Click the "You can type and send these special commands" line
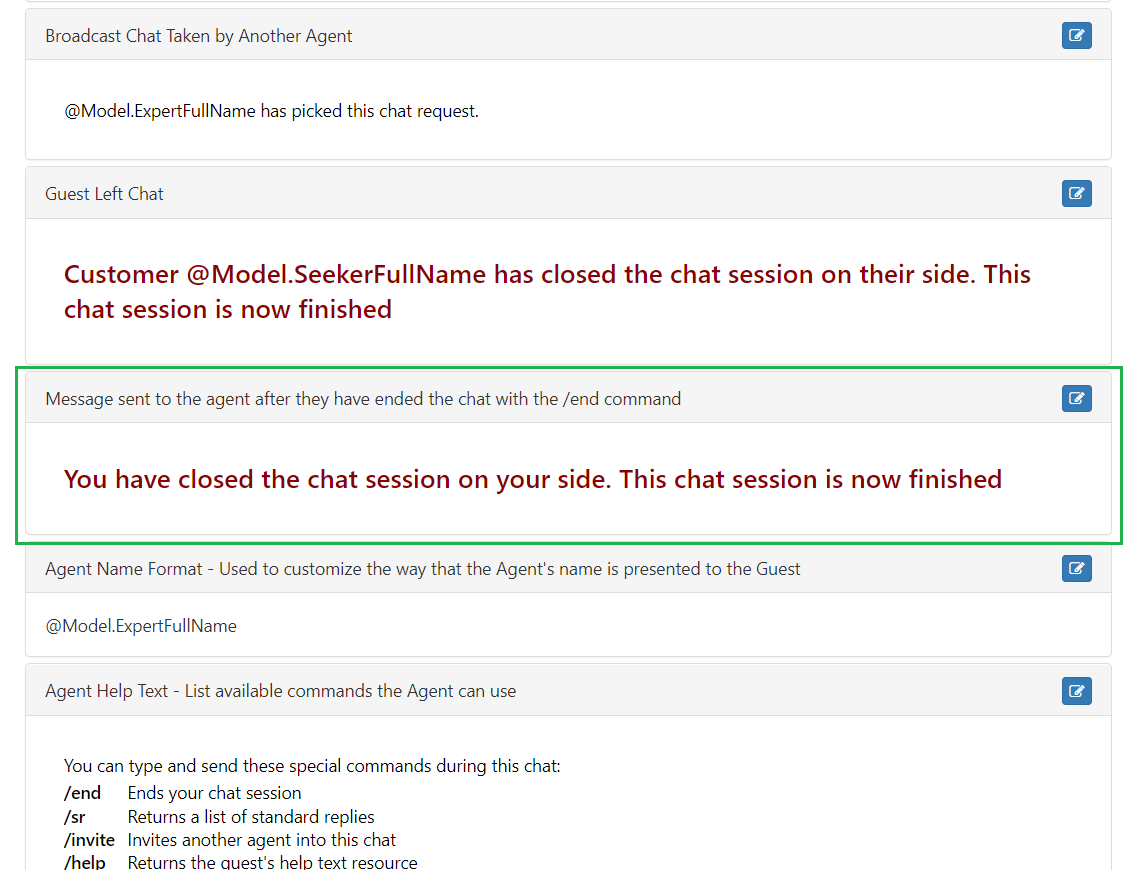 312,766
